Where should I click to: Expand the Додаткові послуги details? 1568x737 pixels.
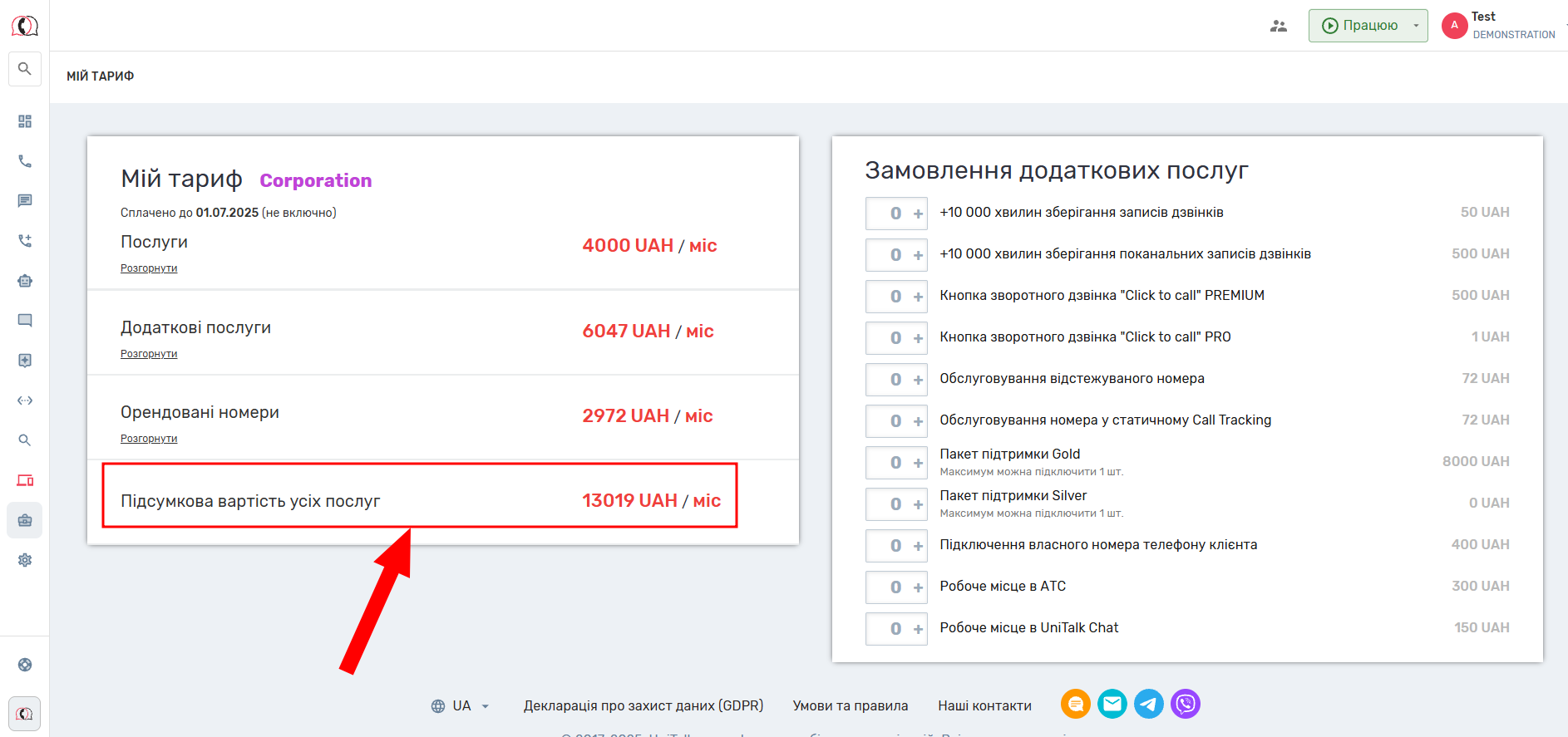149,354
